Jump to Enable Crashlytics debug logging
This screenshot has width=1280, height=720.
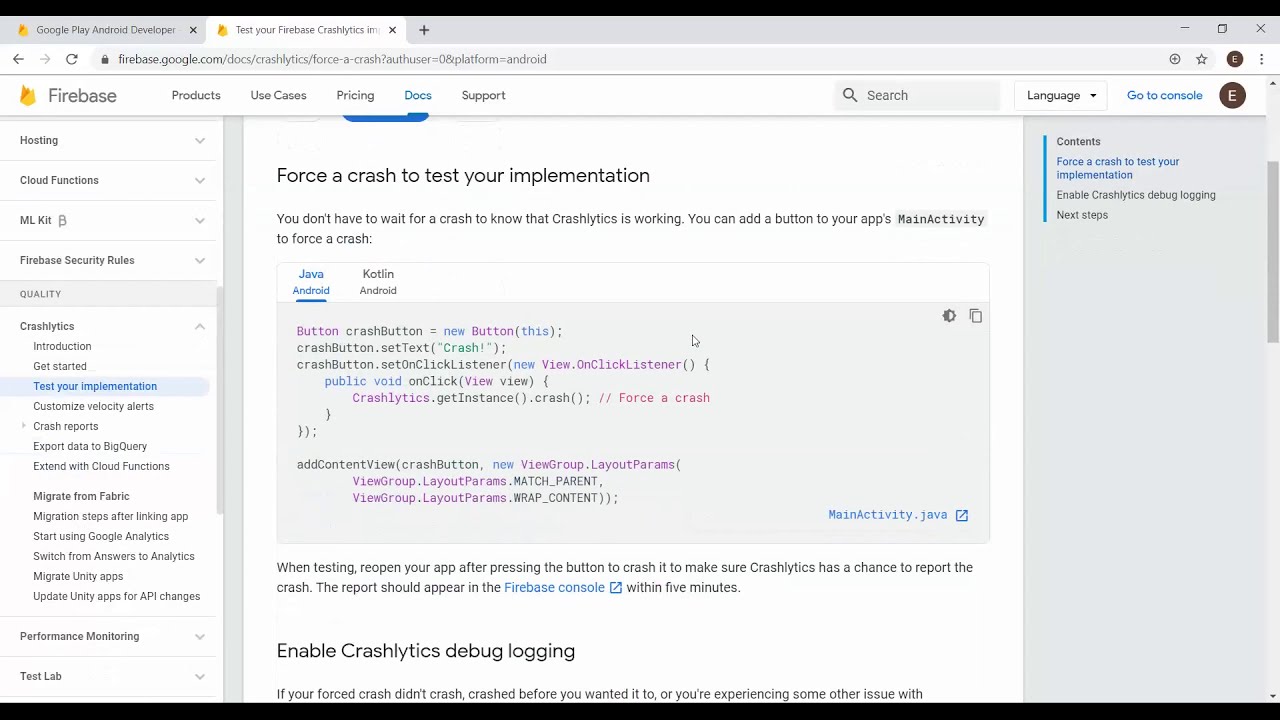[1136, 195]
